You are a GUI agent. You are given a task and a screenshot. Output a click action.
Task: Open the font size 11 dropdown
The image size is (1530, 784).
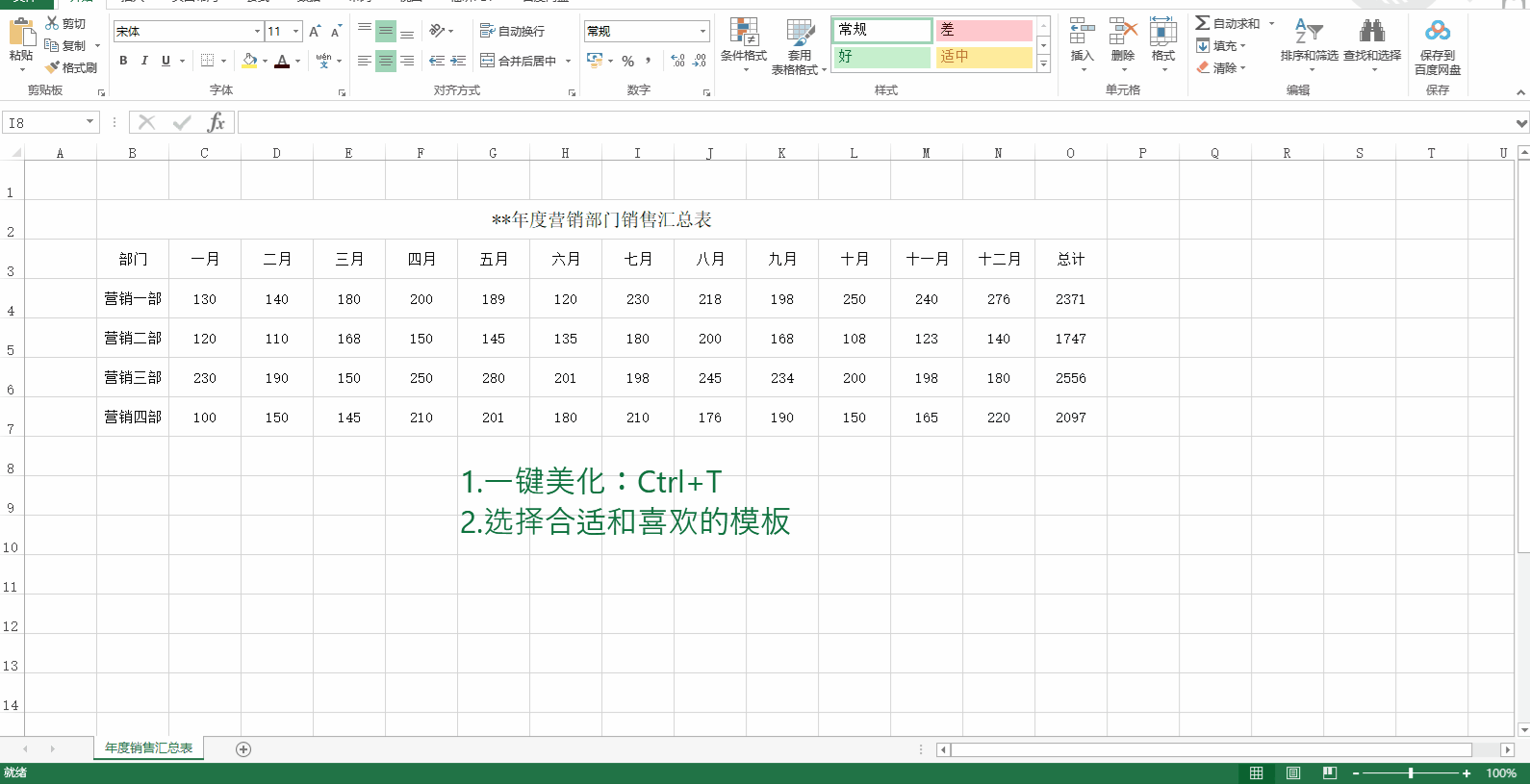coord(295,32)
